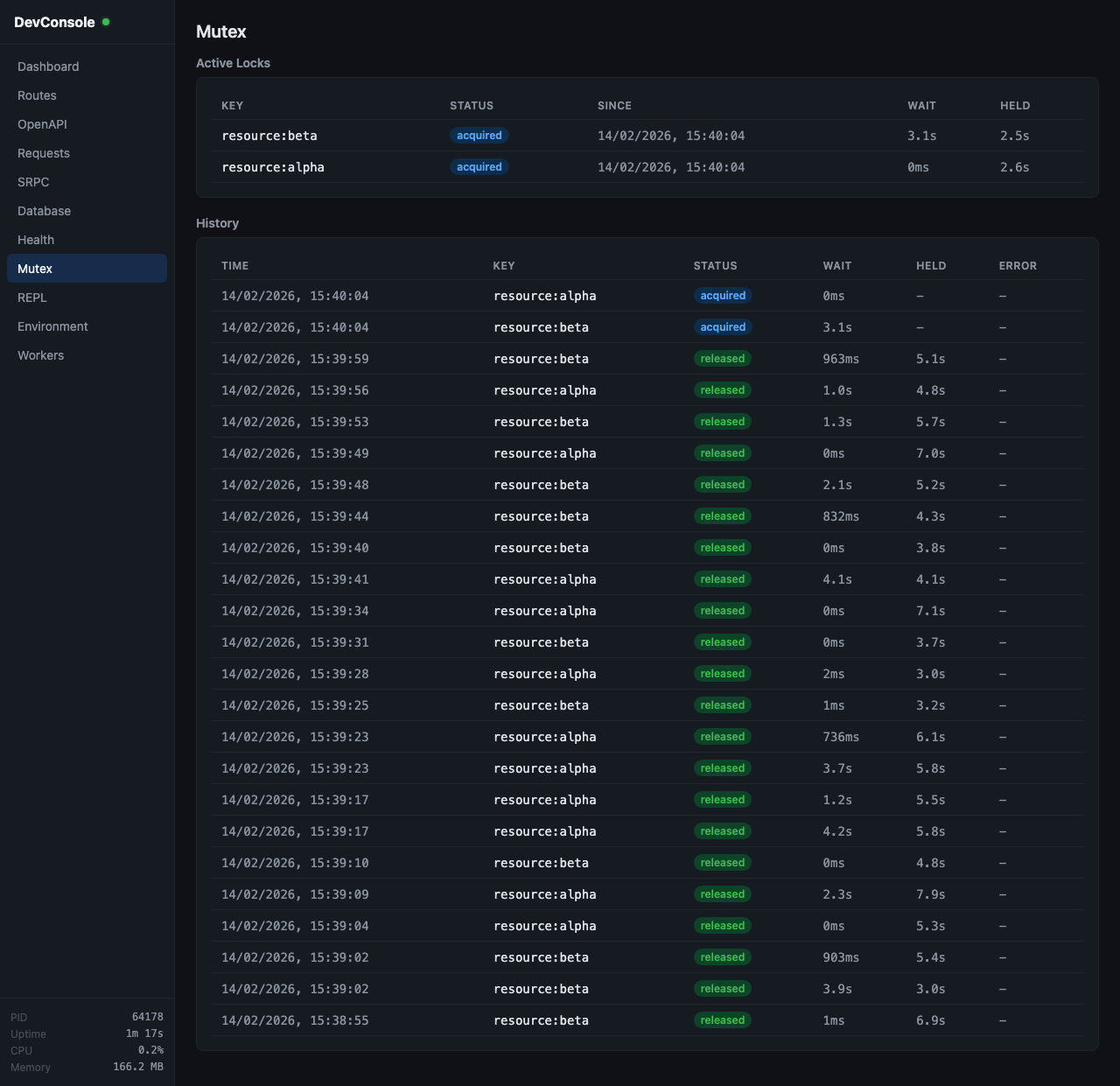The height and width of the screenshot is (1086, 1120).
Task: View the Requests section
Action: [43, 153]
